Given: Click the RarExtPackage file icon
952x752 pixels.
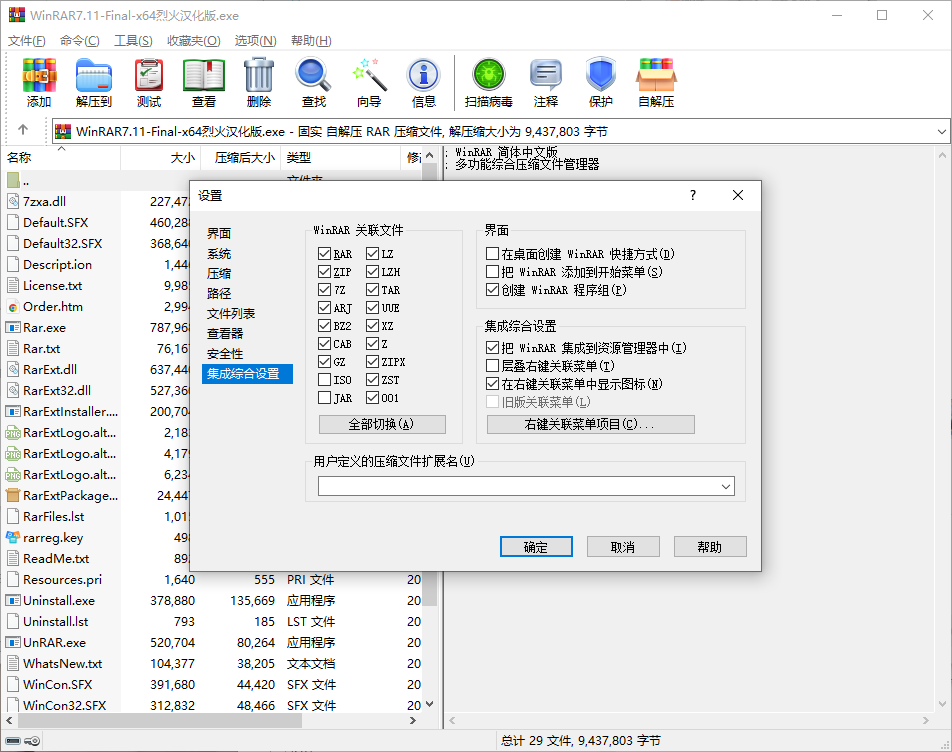Looking at the screenshot, I should tap(13, 495).
